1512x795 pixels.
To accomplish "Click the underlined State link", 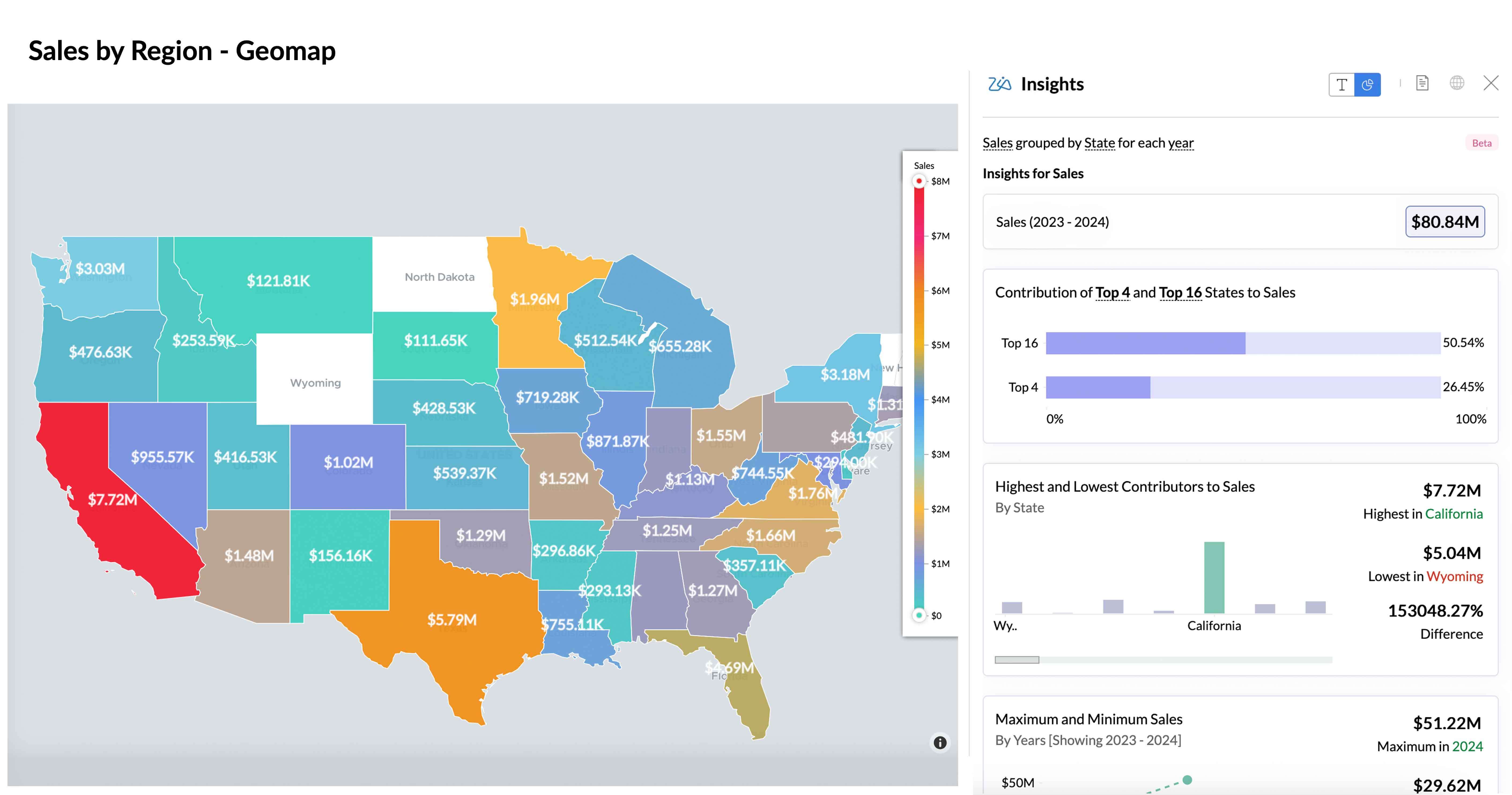I will (1099, 143).
